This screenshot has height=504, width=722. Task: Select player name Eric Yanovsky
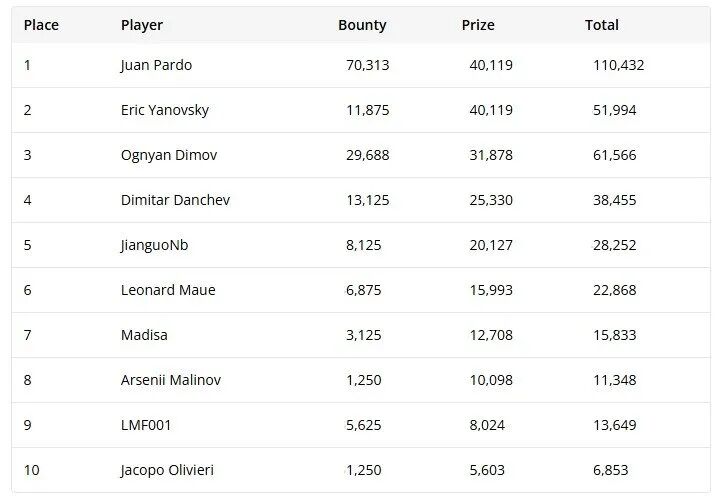[165, 110]
